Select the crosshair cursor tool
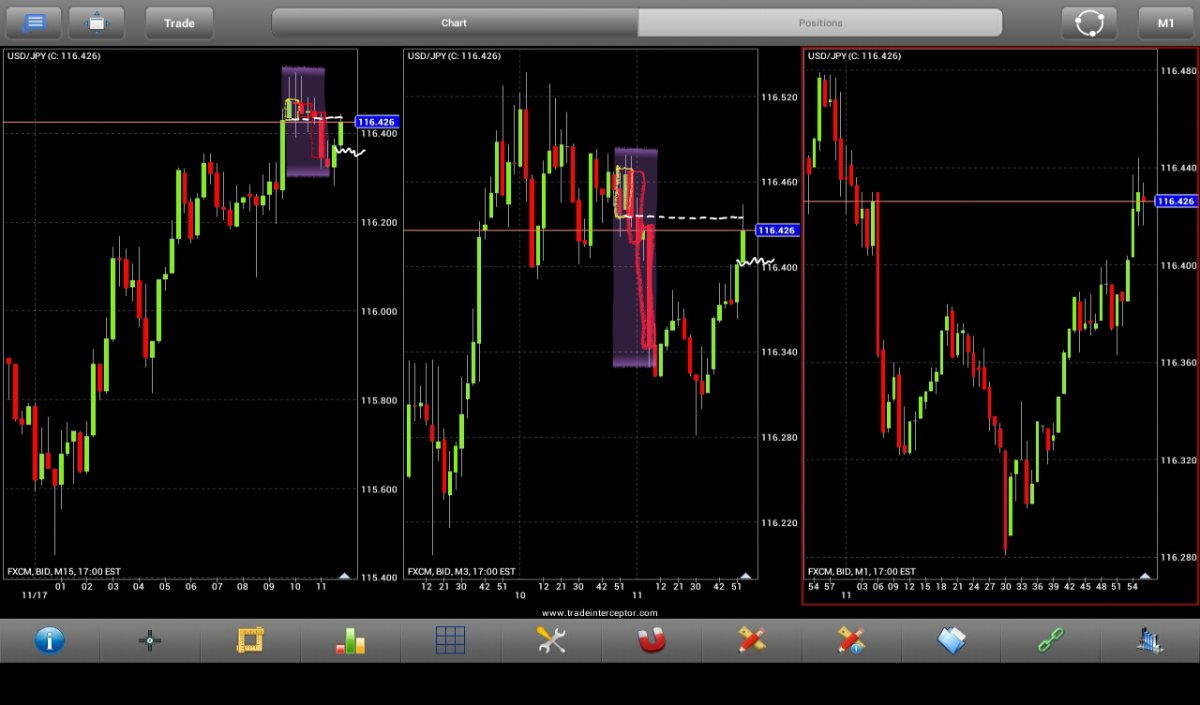Screen dimensions: 1200x705 [x=150, y=640]
